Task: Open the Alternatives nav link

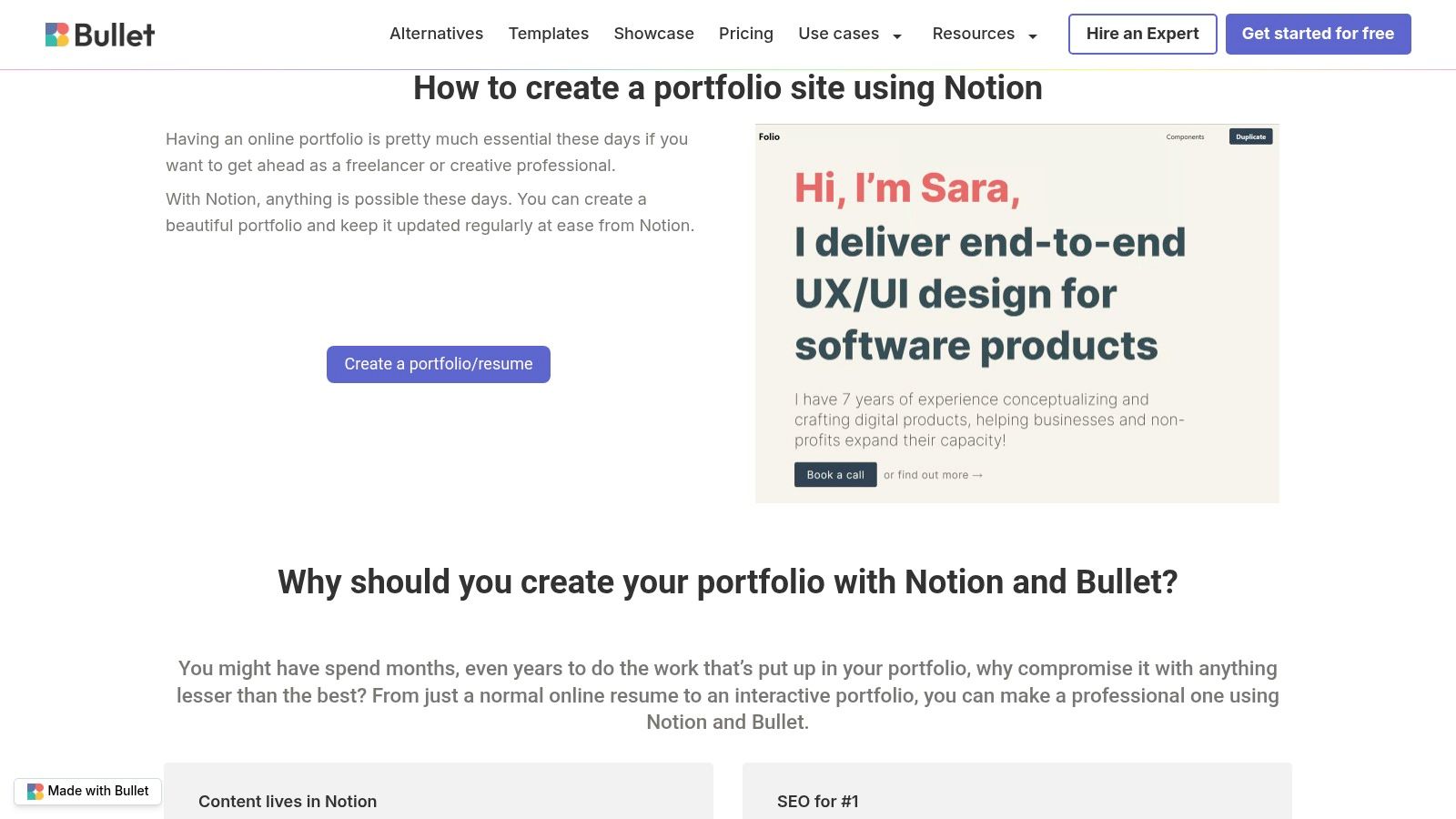Action: [x=436, y=34]
